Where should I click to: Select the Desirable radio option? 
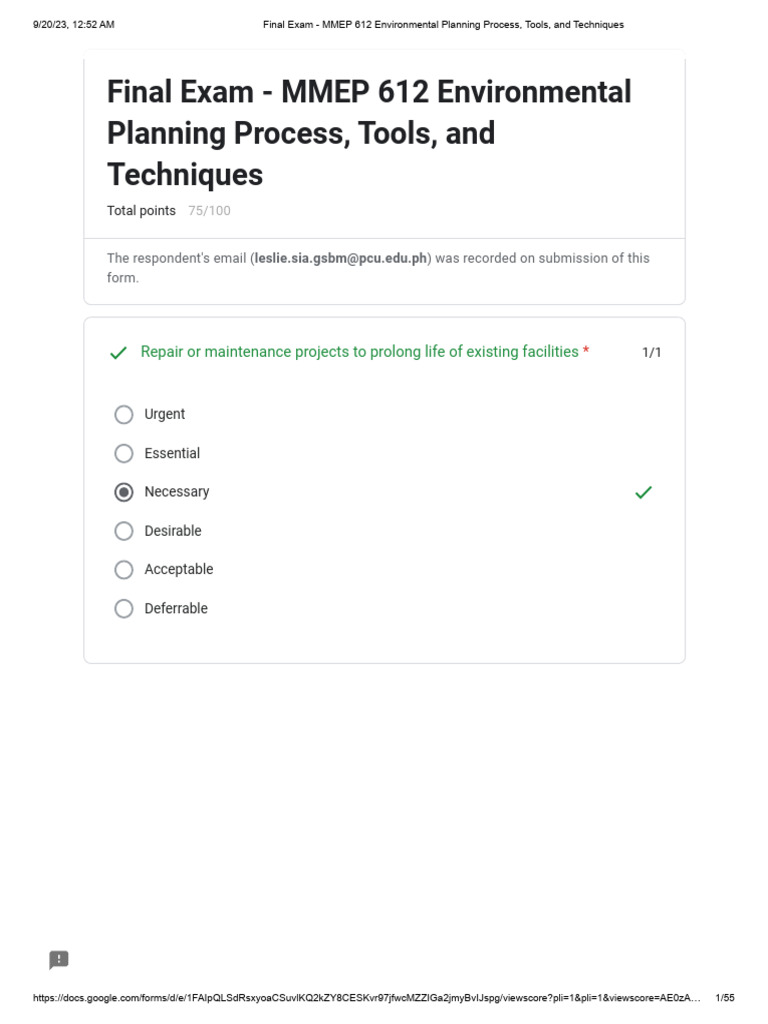124,531
